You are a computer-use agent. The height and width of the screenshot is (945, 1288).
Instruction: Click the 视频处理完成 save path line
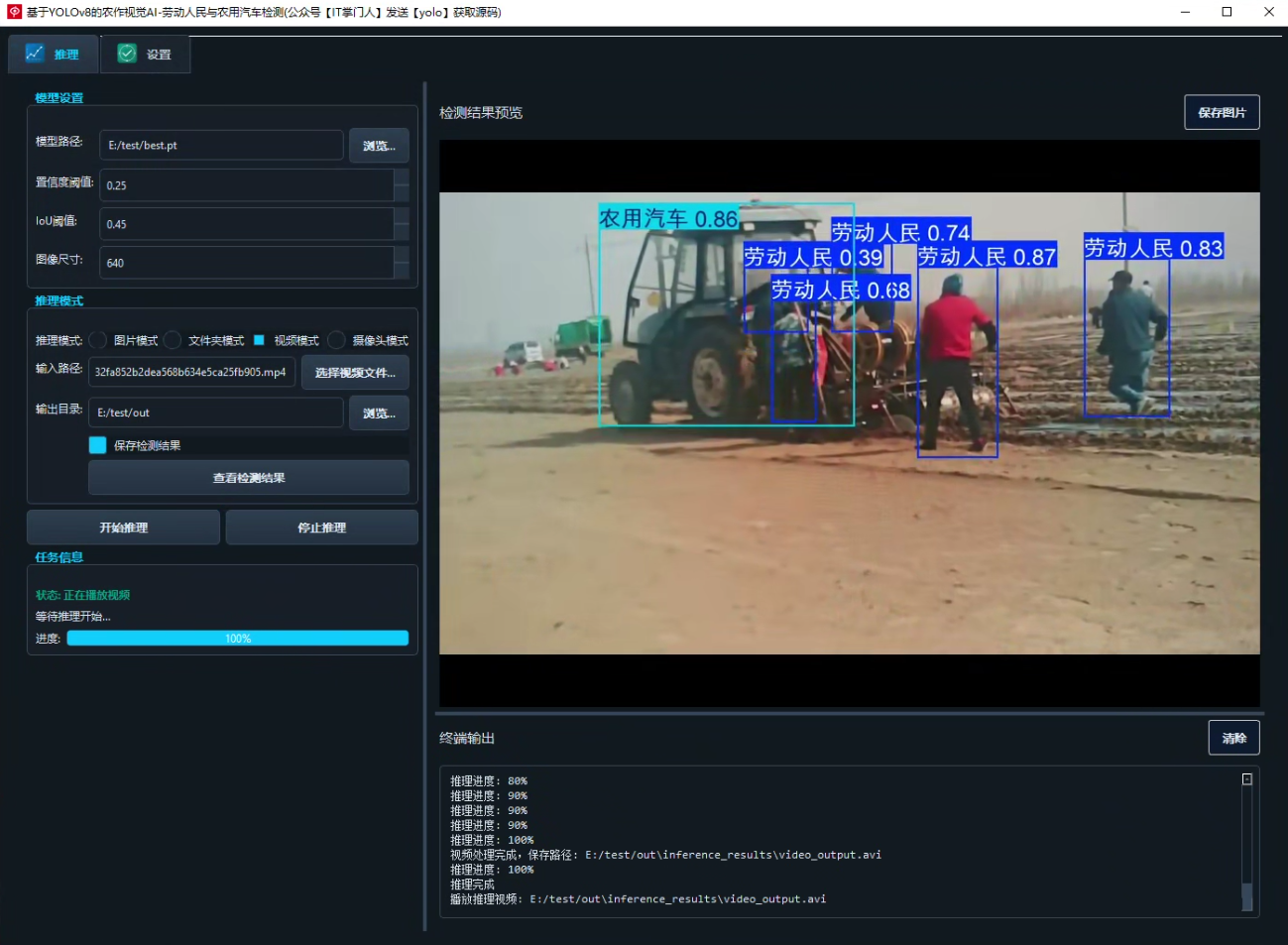665,855
